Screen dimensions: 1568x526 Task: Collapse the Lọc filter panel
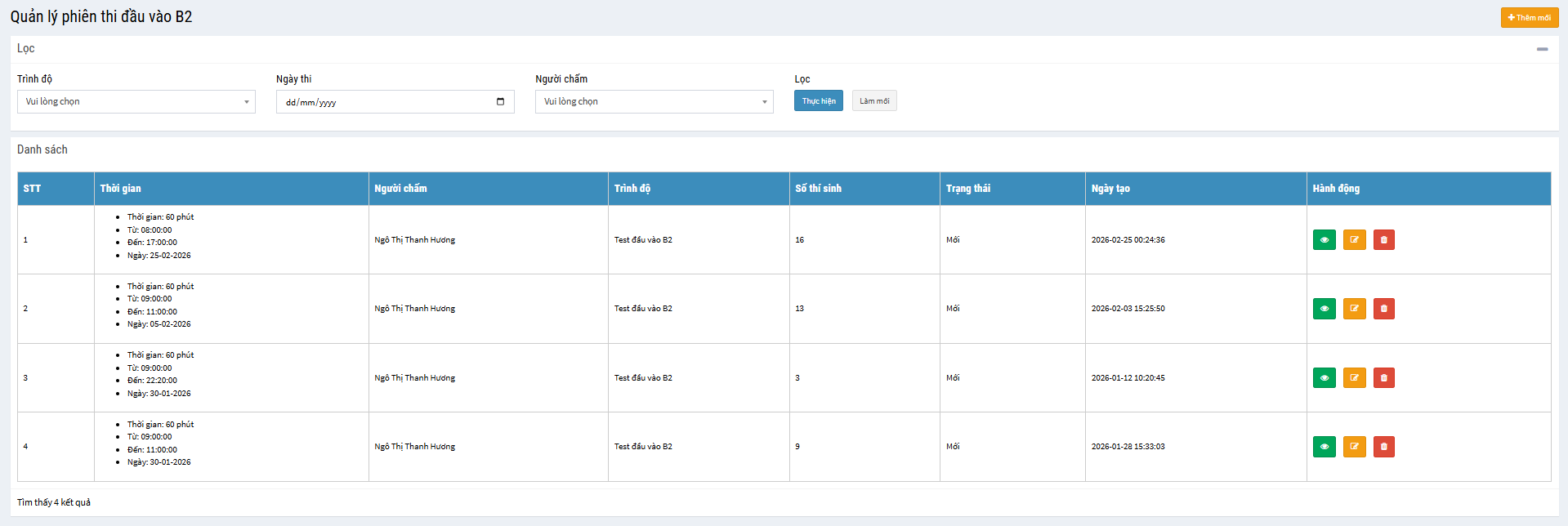pyautogui.click(x=1542, y=49)
